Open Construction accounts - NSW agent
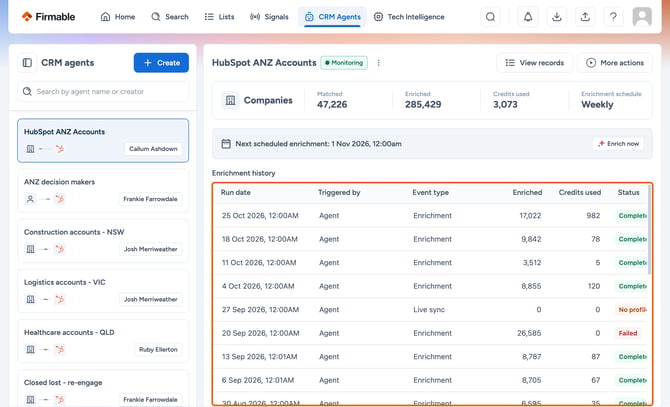Viewport: 670px width, 407px height. (x=103, y=241)
